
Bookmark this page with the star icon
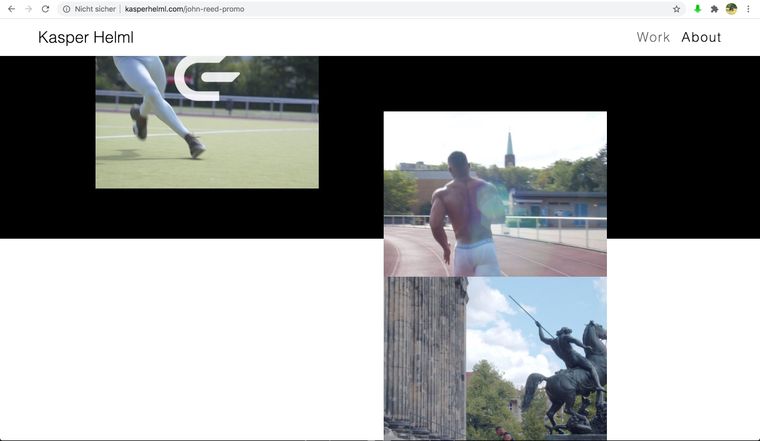click(676, 9)
